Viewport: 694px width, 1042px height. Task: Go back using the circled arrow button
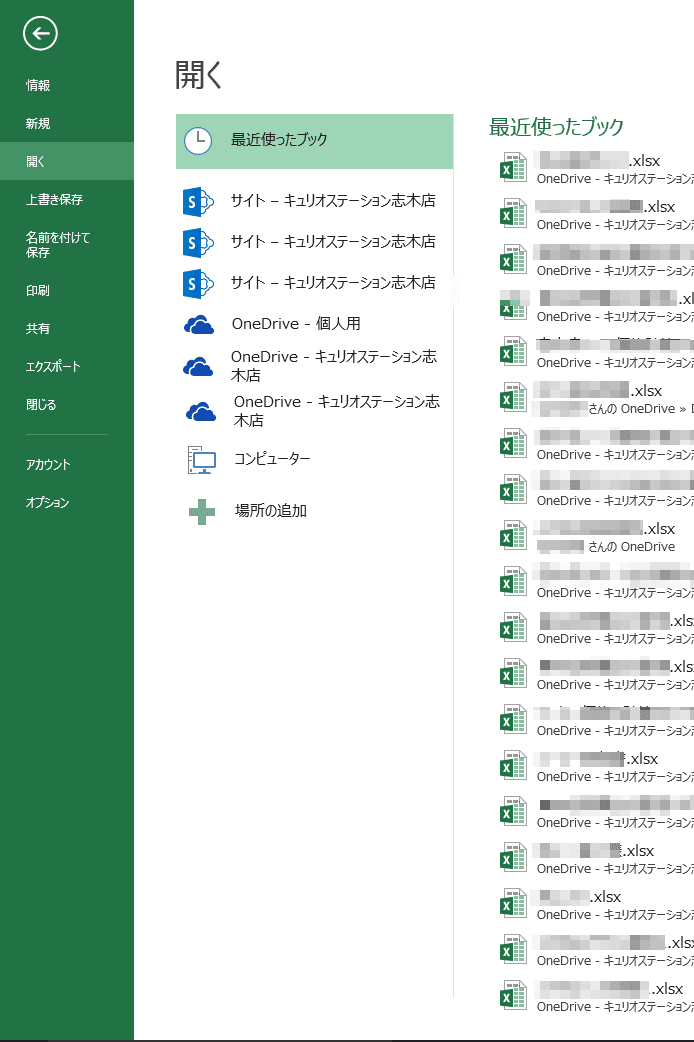pyautogui.click(x=40, y=33)
